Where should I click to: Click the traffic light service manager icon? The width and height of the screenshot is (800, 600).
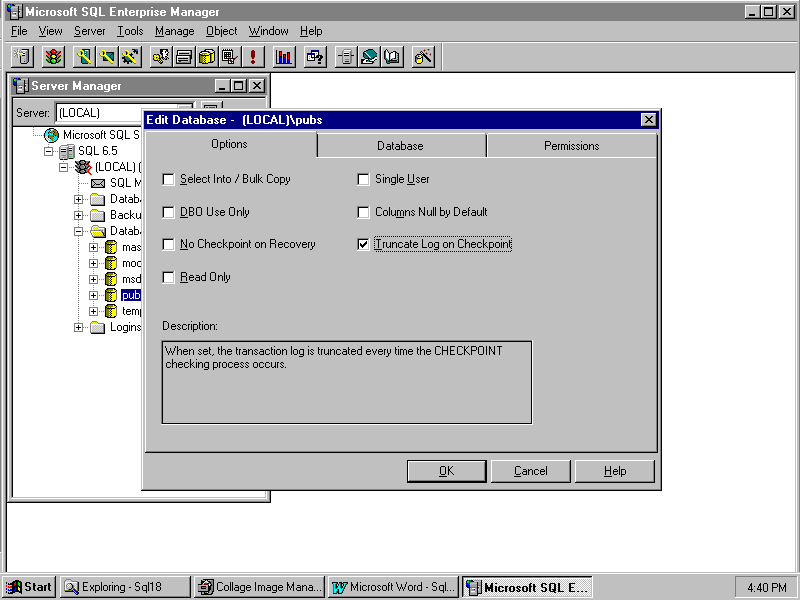point(52,57)
